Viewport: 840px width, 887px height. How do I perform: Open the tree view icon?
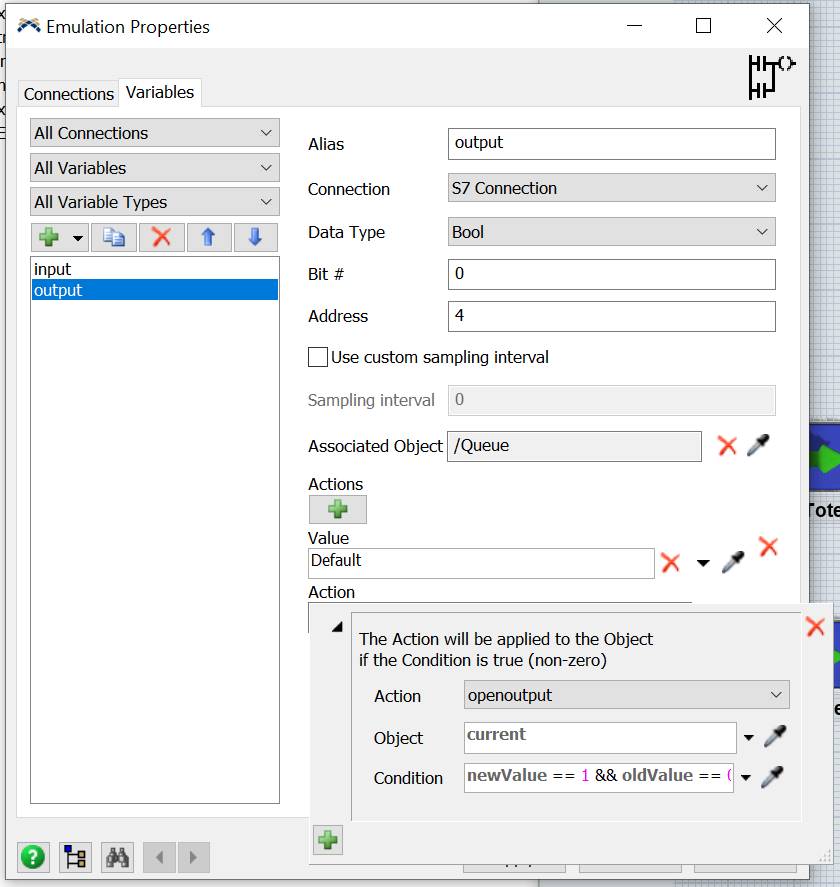coord(75,857)
